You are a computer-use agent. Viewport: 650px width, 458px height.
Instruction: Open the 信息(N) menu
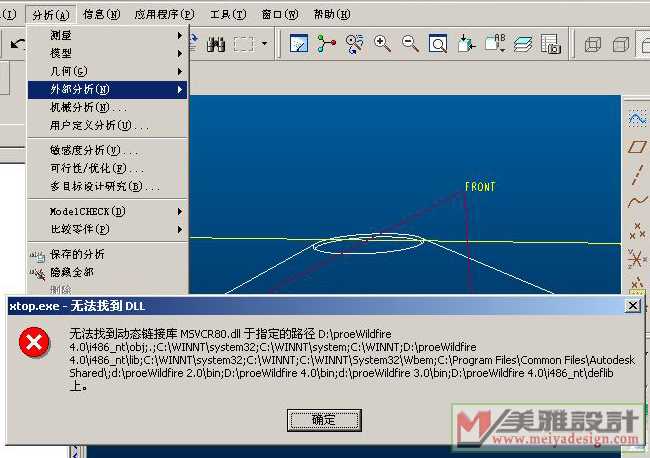(102, 15)
